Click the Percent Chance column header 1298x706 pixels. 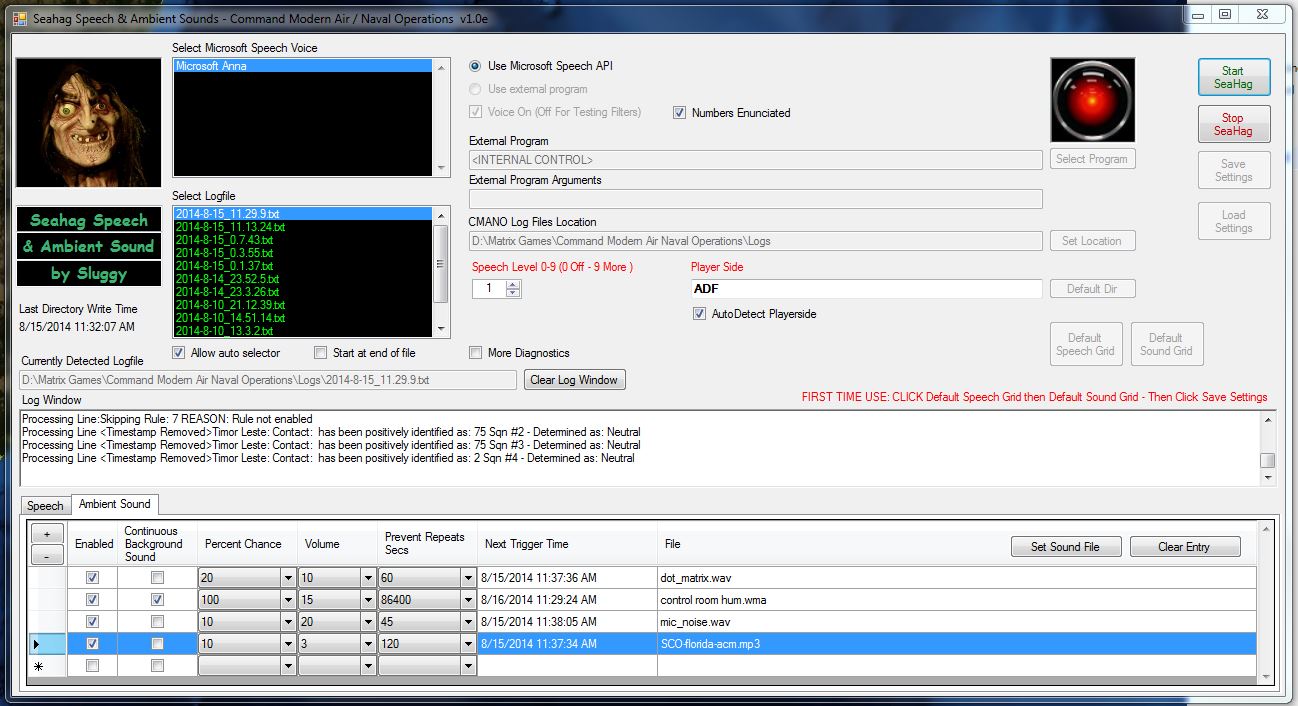(x=247, y=544)
